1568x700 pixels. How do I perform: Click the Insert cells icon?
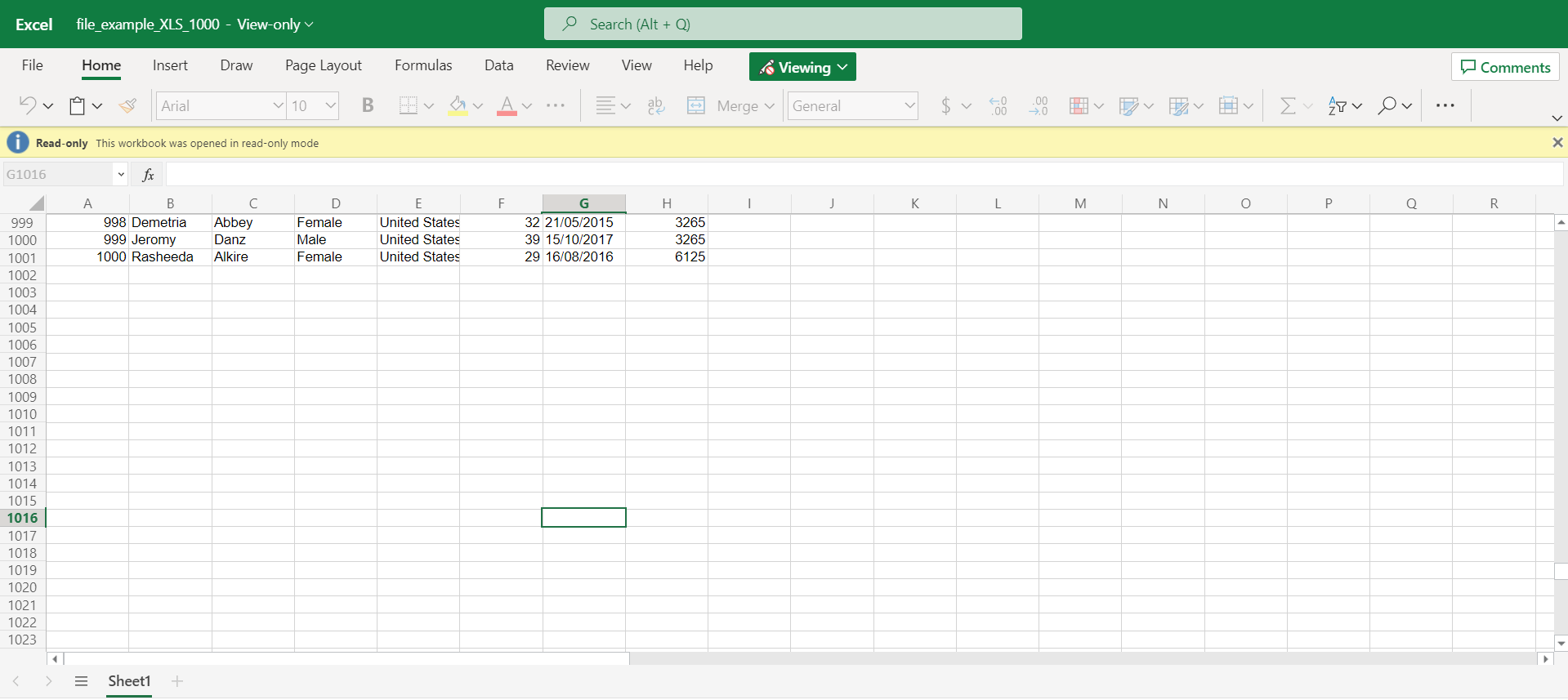1228,105
